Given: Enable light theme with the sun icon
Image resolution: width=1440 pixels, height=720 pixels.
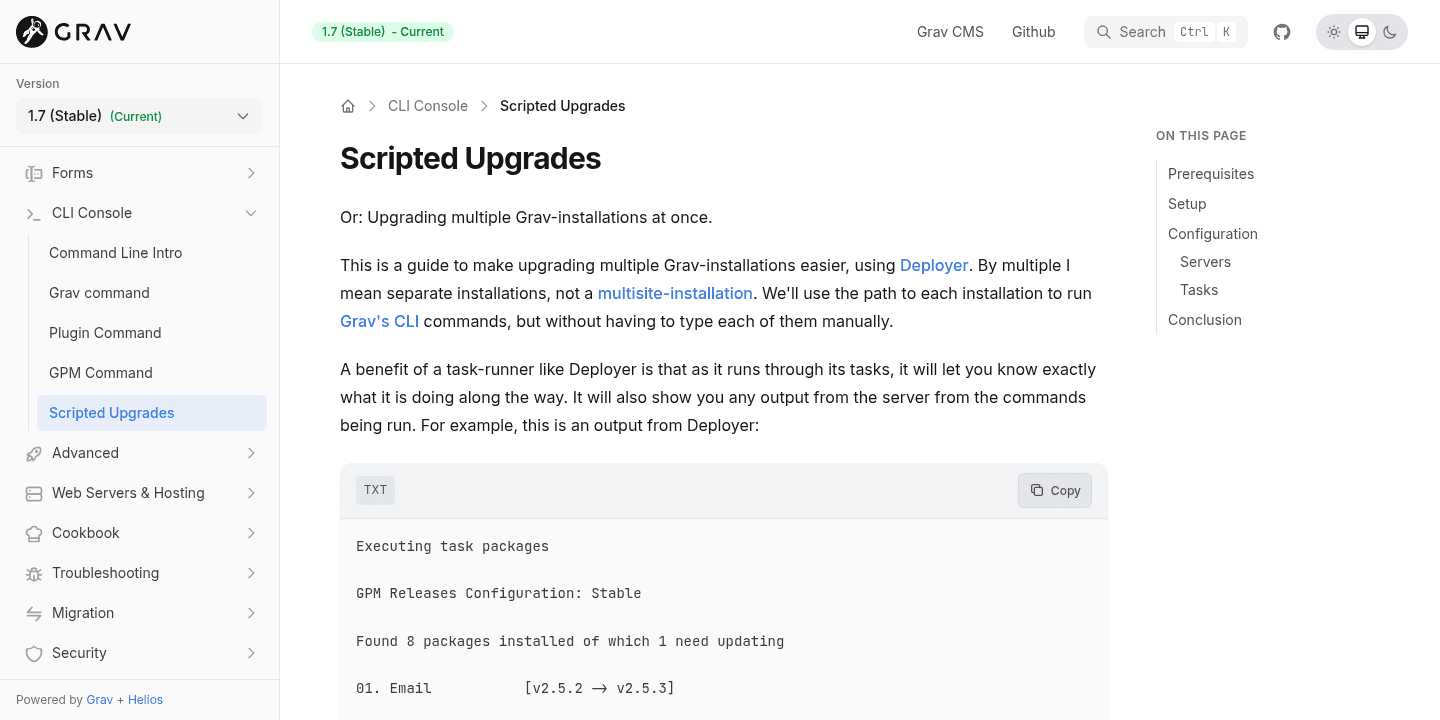Looking at the screenshot, I should 1334,31.
